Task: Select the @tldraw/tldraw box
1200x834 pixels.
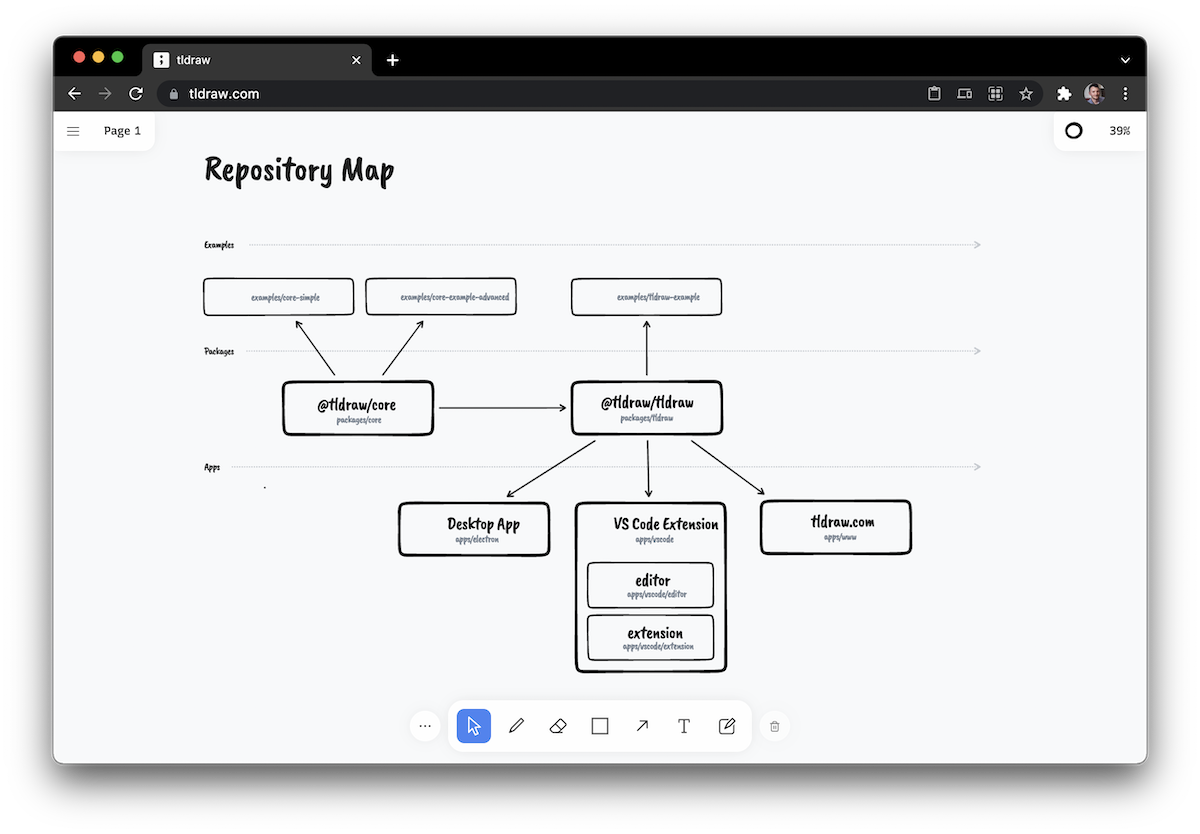Action: coord(646,408)
